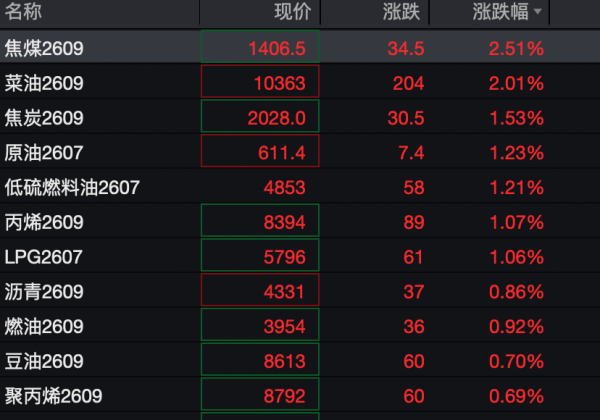Image resolution: width=600 pixels, height=420 pixels.
Task: Click percentage 1.53%
Action: [x=517, y=118]
